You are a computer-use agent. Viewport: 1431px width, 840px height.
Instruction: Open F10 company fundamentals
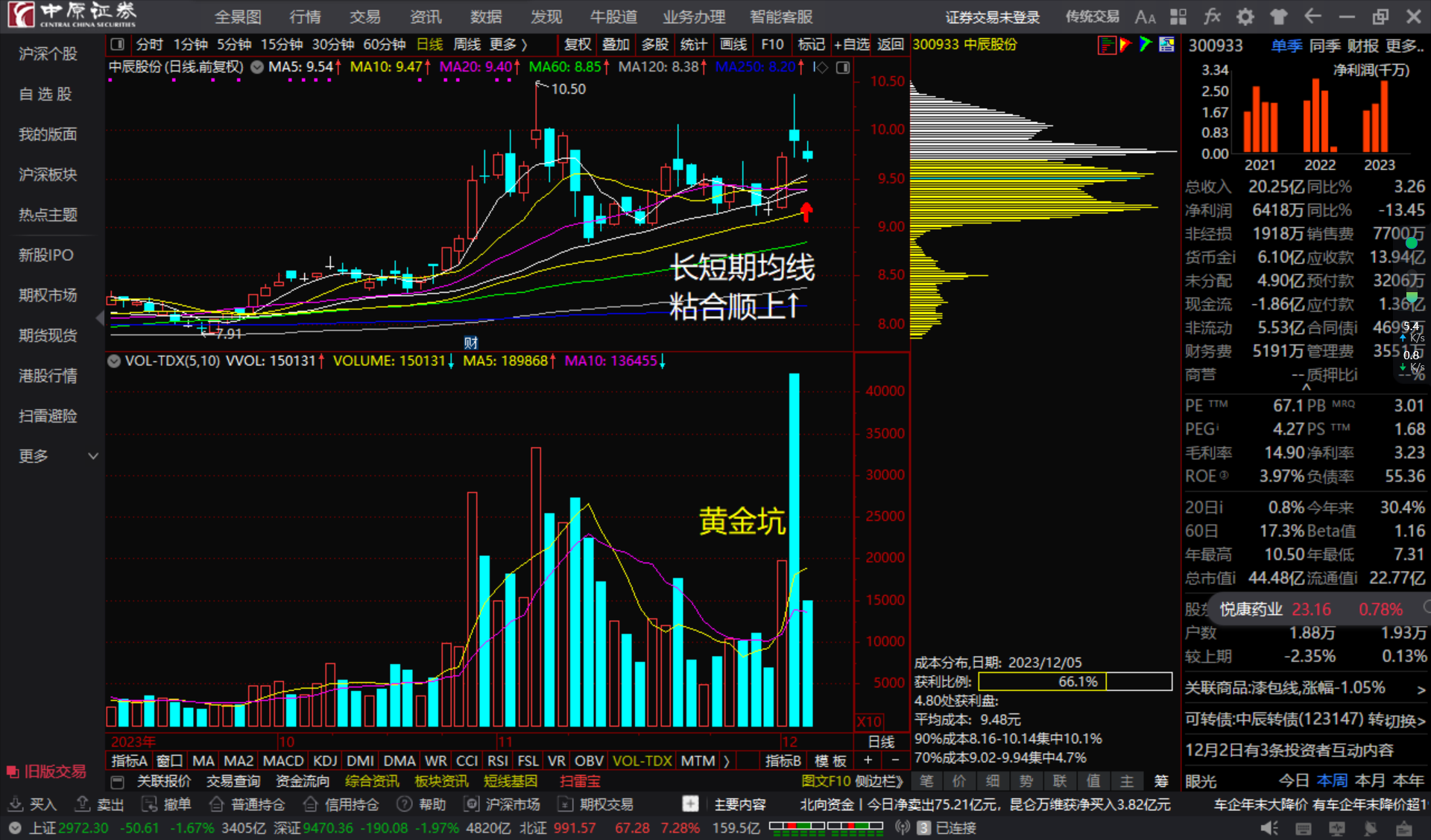click(x=771, y=44)
